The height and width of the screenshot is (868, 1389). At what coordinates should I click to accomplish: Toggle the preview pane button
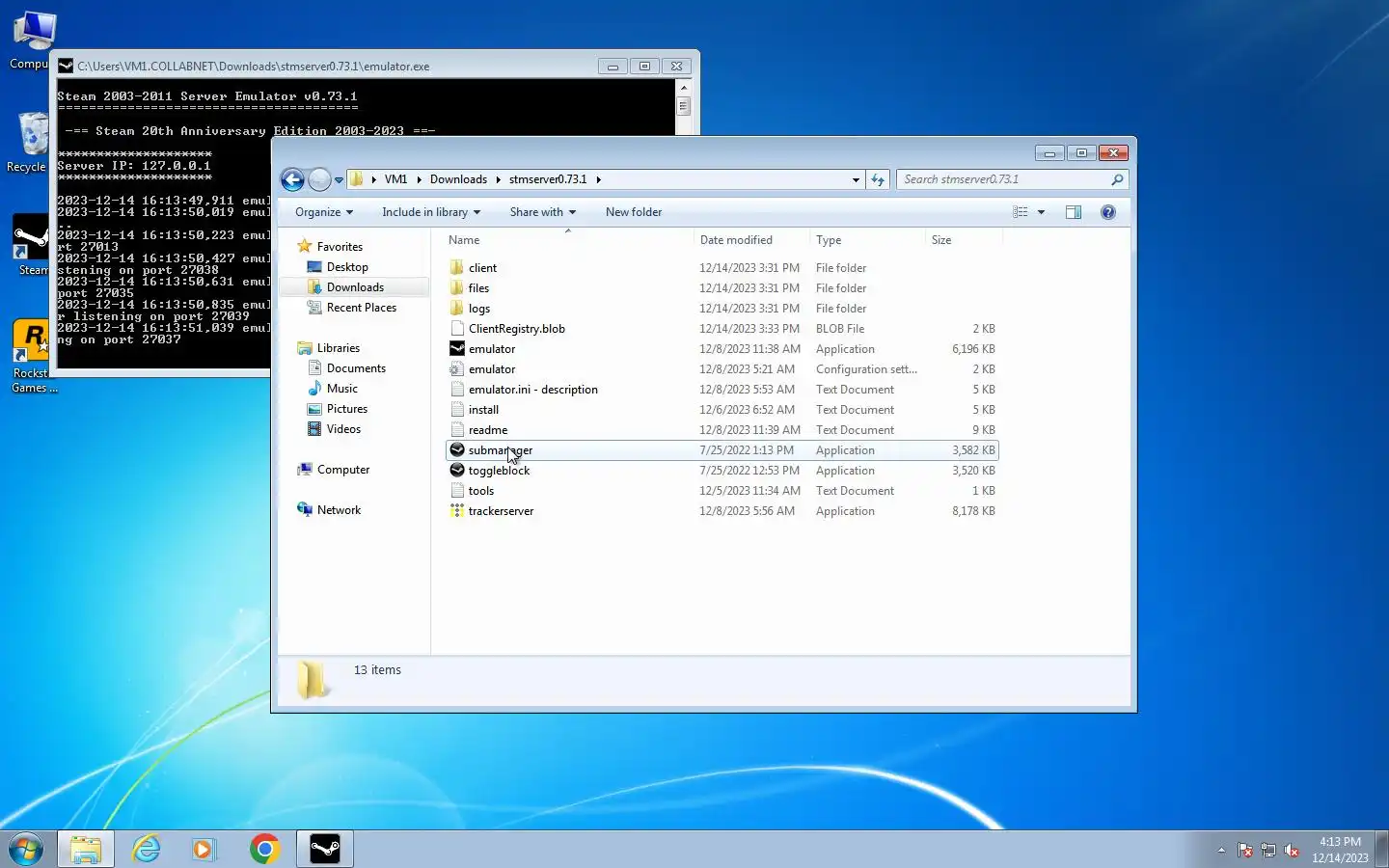point(1074,212)
